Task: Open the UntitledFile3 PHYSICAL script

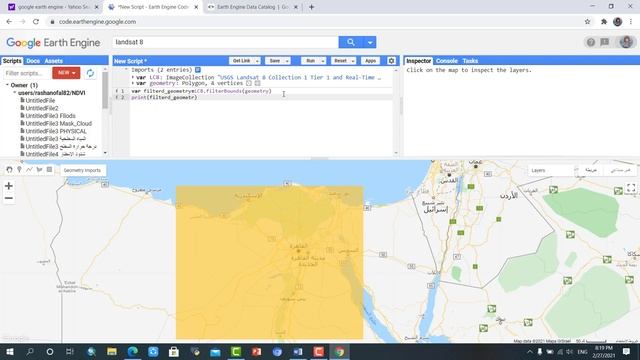Action: click(x=56, y=131)
